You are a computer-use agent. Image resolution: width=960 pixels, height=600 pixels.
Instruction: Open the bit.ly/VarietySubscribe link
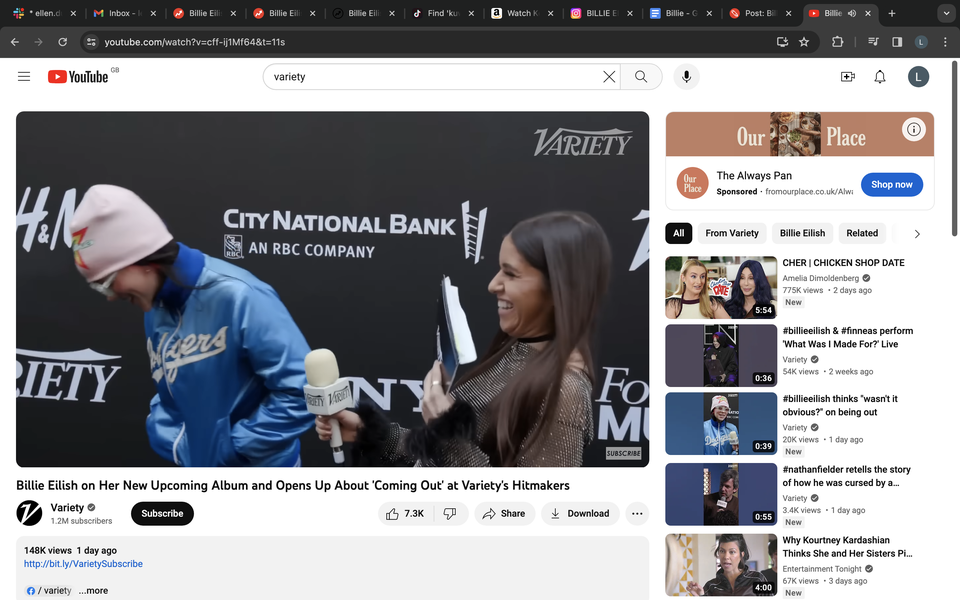(83, 564)
